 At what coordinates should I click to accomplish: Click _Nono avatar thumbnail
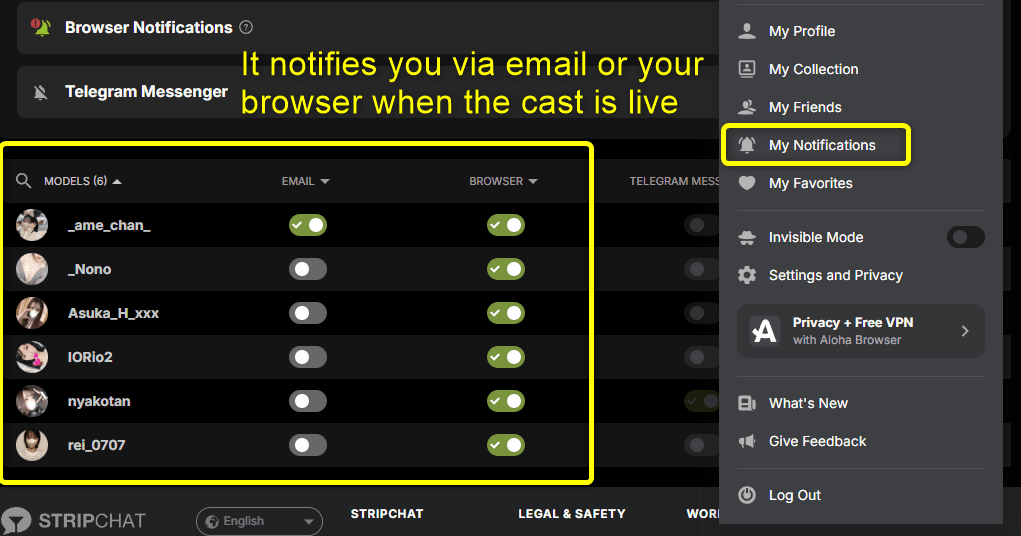[32, 269]
